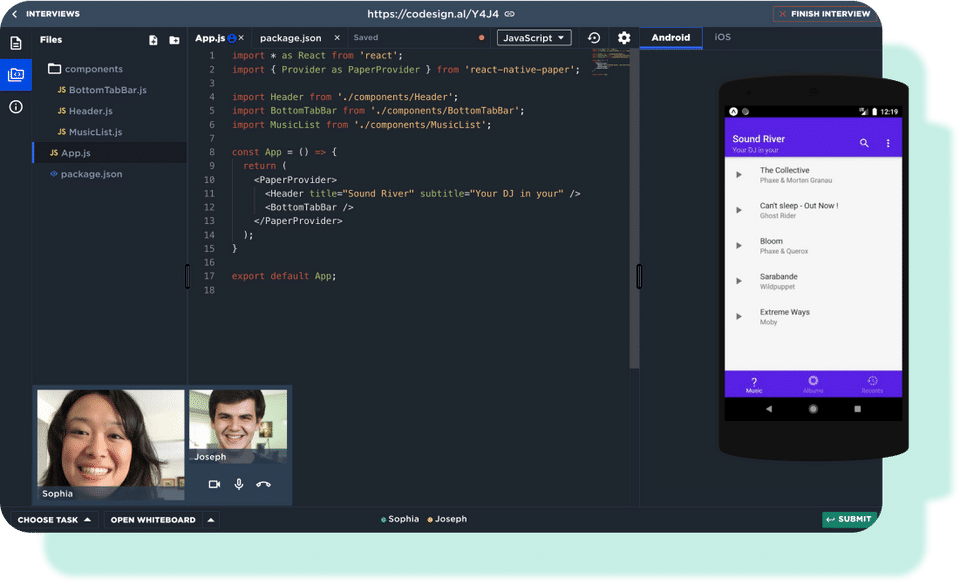Submit the solution

[x=849, y=519]
